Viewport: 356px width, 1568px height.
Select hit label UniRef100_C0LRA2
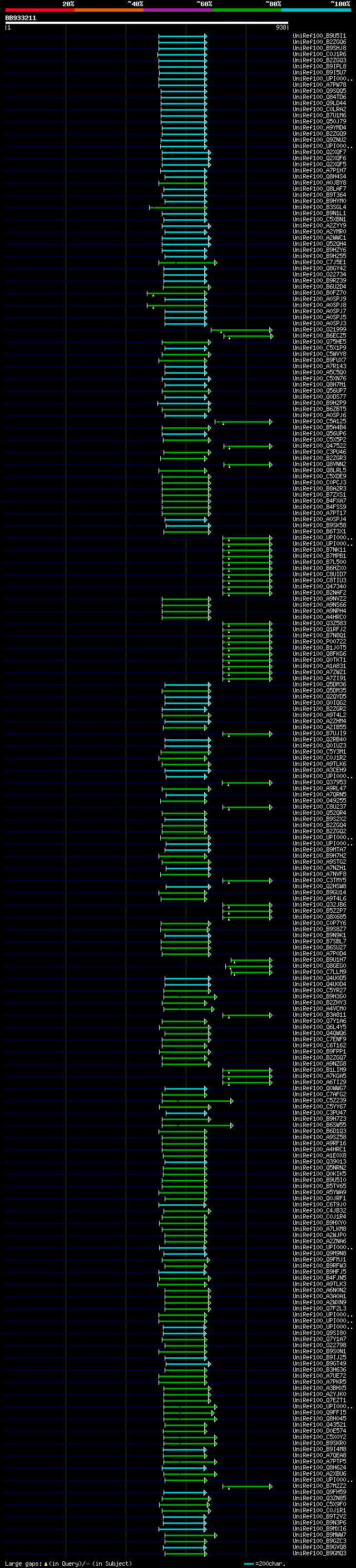click(319, 109)
